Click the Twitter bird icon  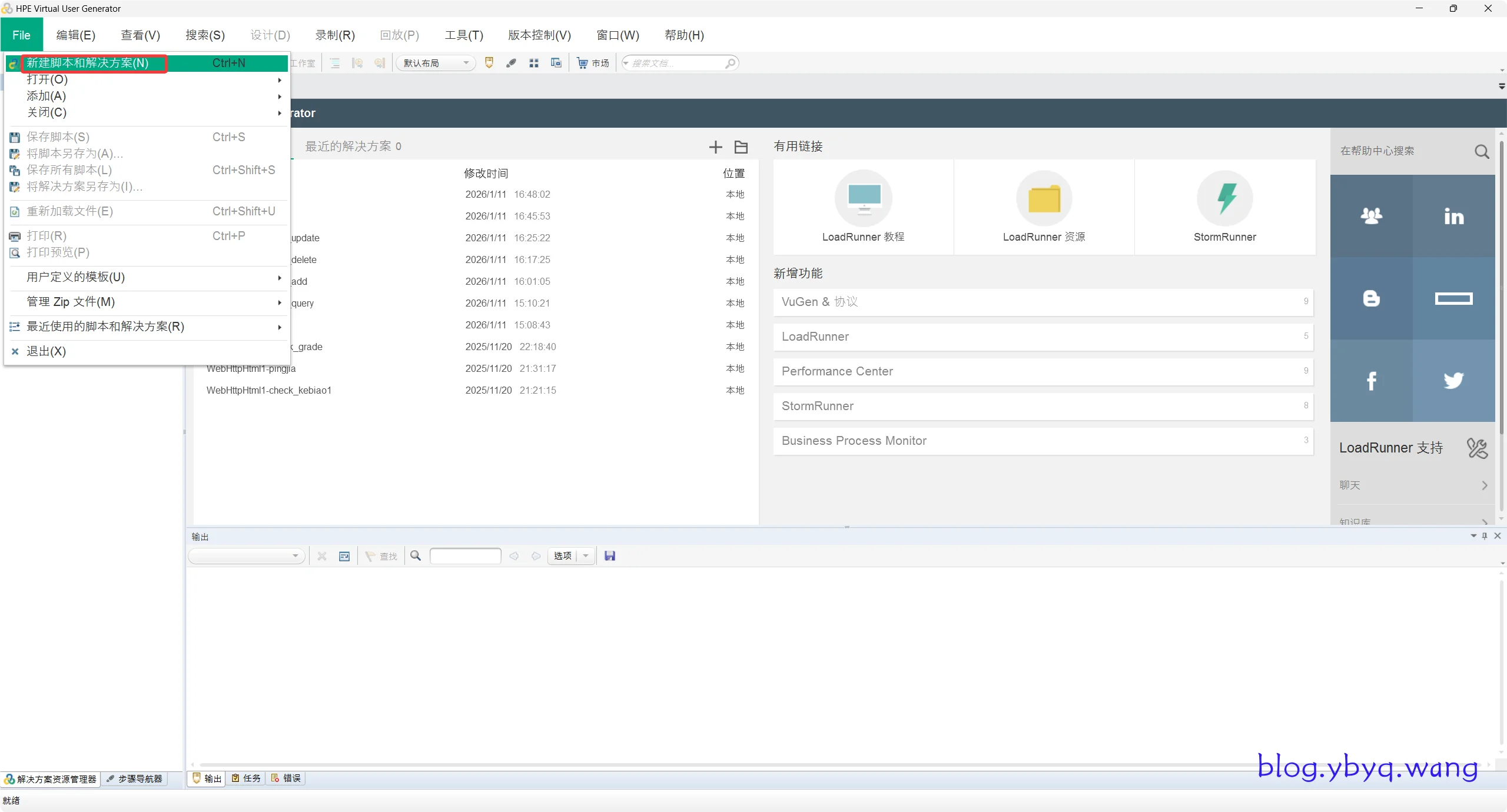(1453, 381)
